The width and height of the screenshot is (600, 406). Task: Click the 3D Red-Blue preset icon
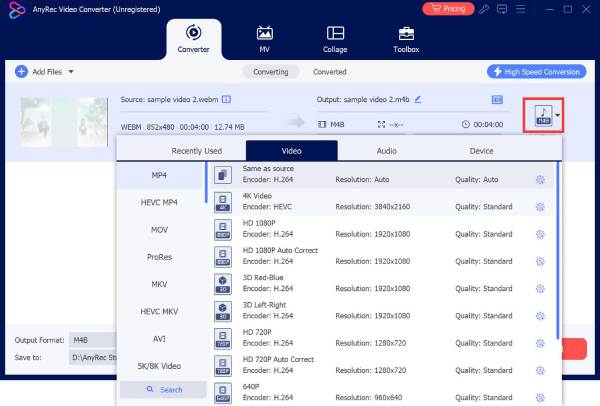(x=223, y=284)
